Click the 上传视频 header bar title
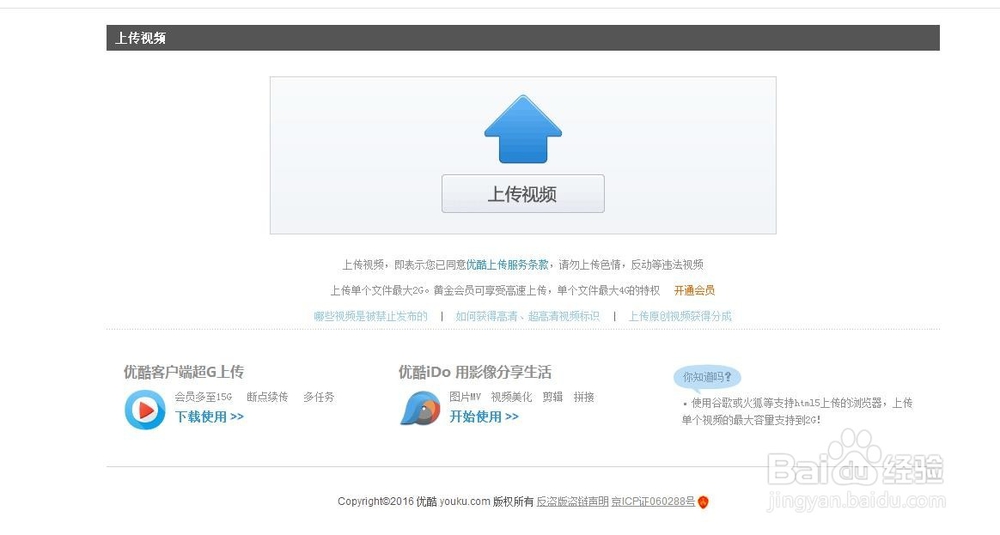The width and height of the screenshot is (1000, 535). click(x=140, y=38)
